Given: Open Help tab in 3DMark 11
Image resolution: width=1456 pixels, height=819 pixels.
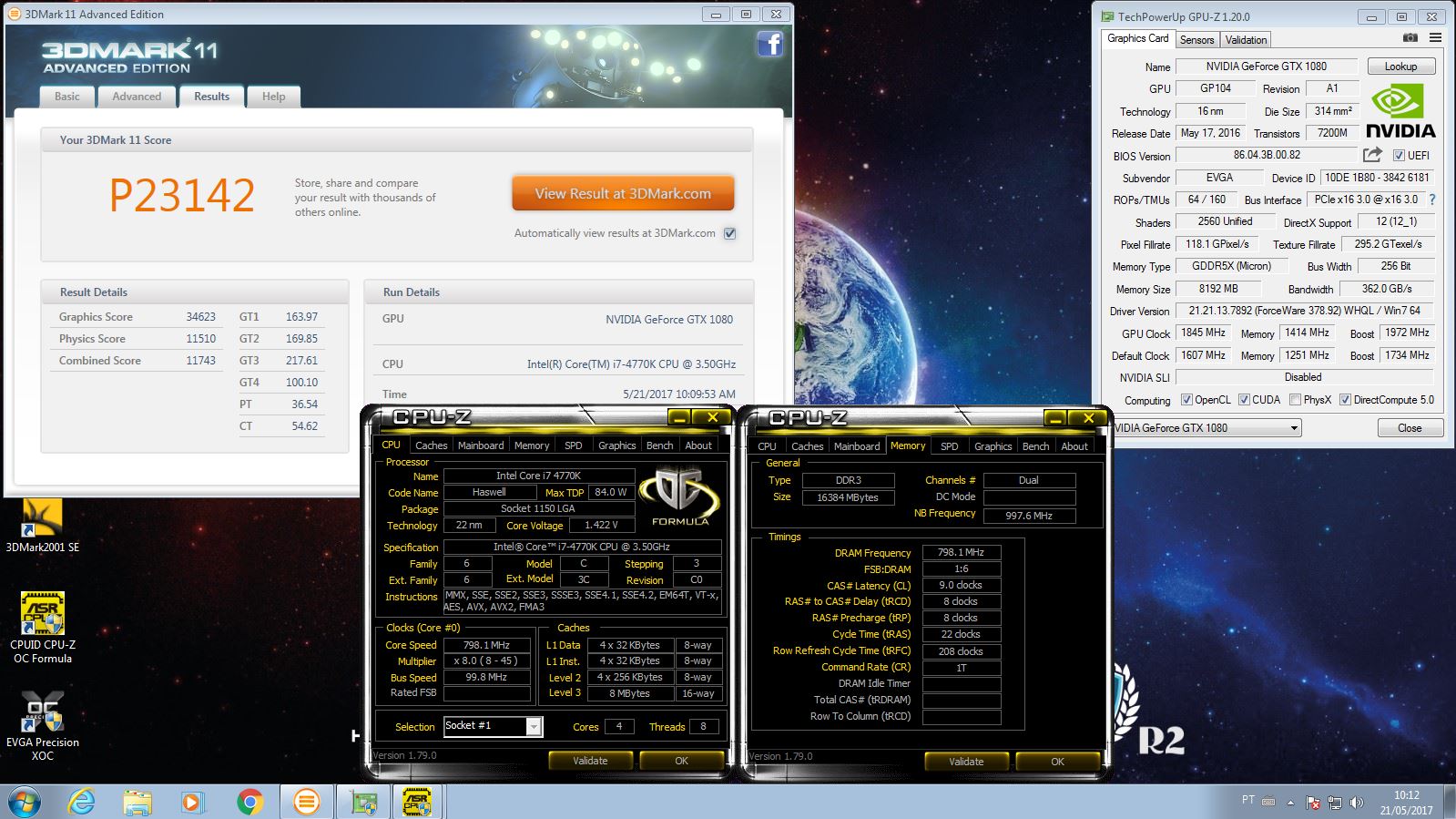Looking at the screenshot, I should [x=273, y=97].
